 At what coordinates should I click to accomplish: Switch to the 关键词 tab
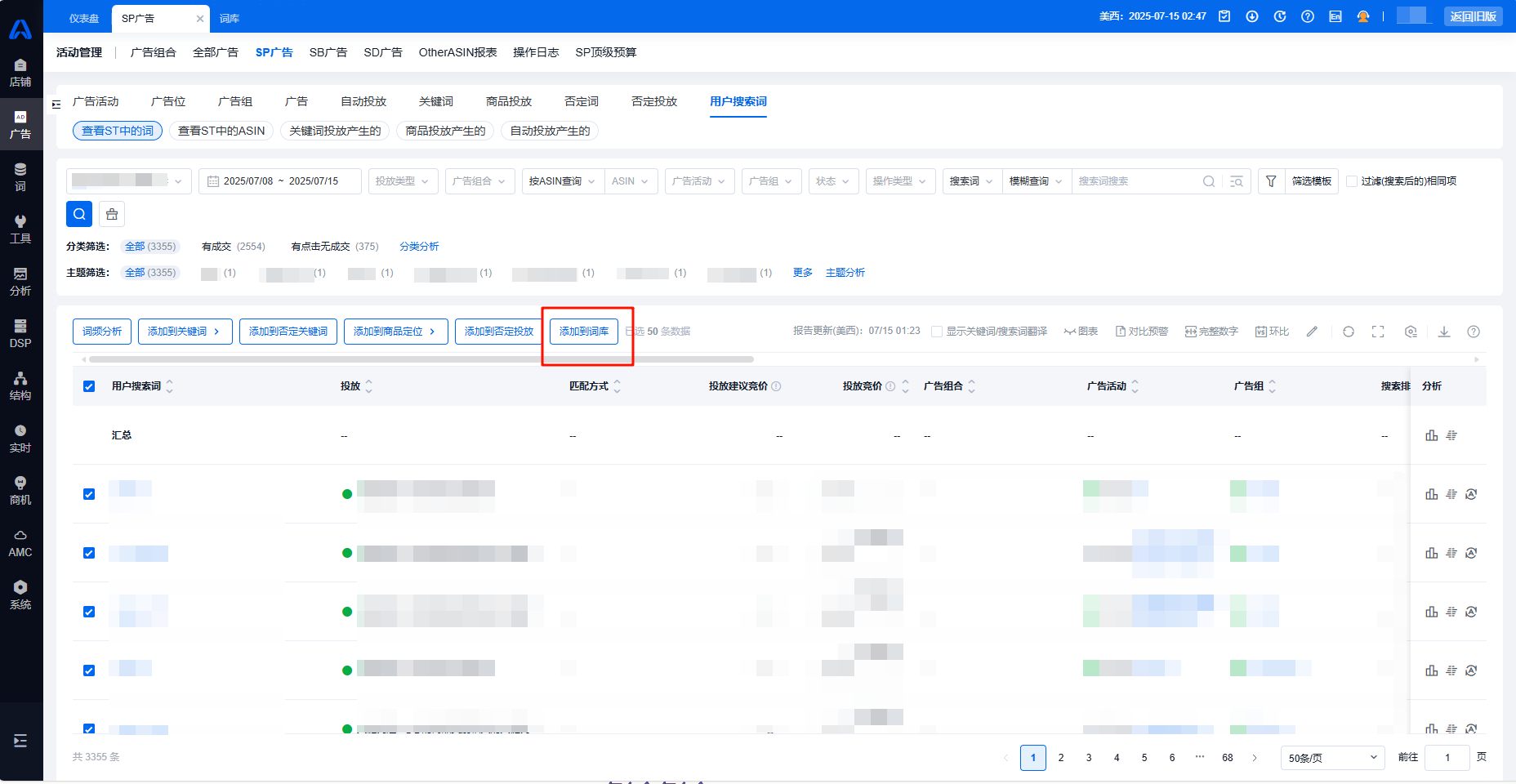pos(436,101)
